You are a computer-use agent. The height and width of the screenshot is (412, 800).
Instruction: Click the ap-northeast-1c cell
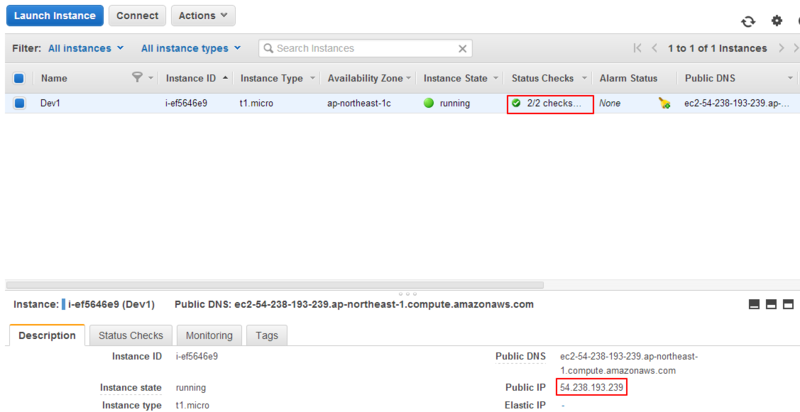click(x=359, y=104)
